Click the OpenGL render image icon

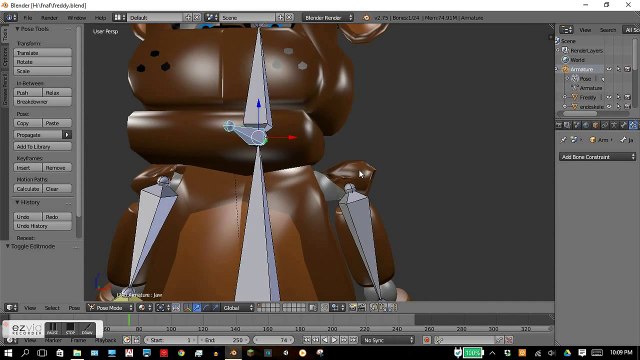click(352, 308)
